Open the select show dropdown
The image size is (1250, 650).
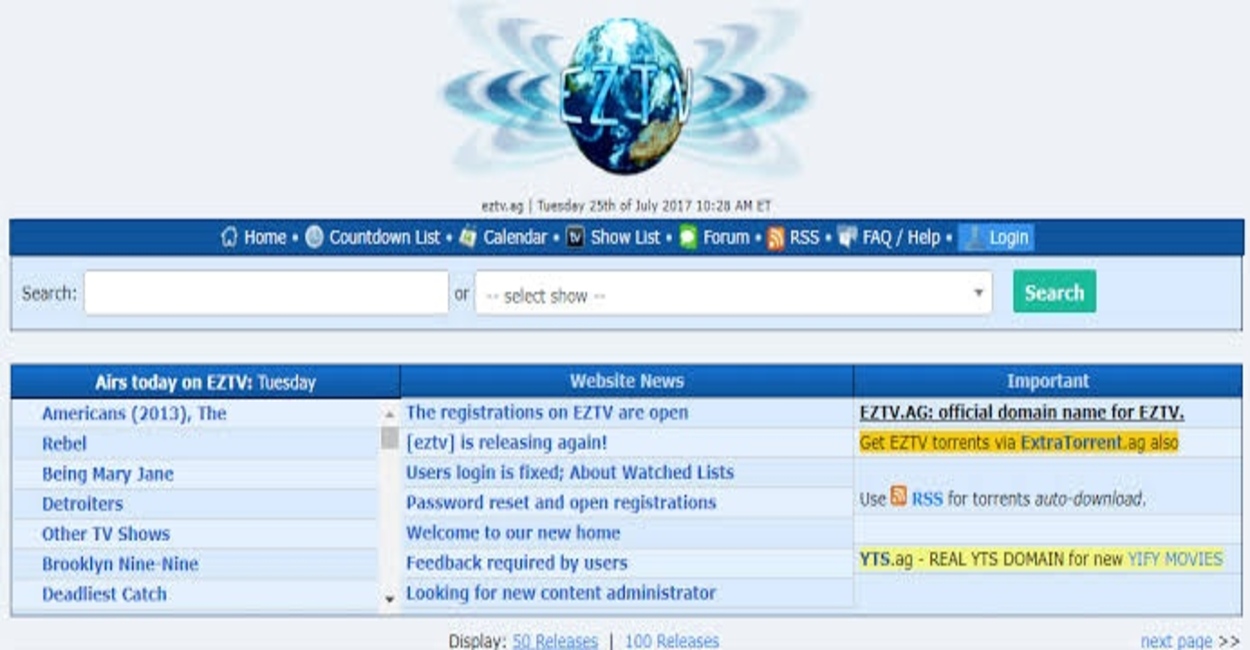tap(733, 293)
